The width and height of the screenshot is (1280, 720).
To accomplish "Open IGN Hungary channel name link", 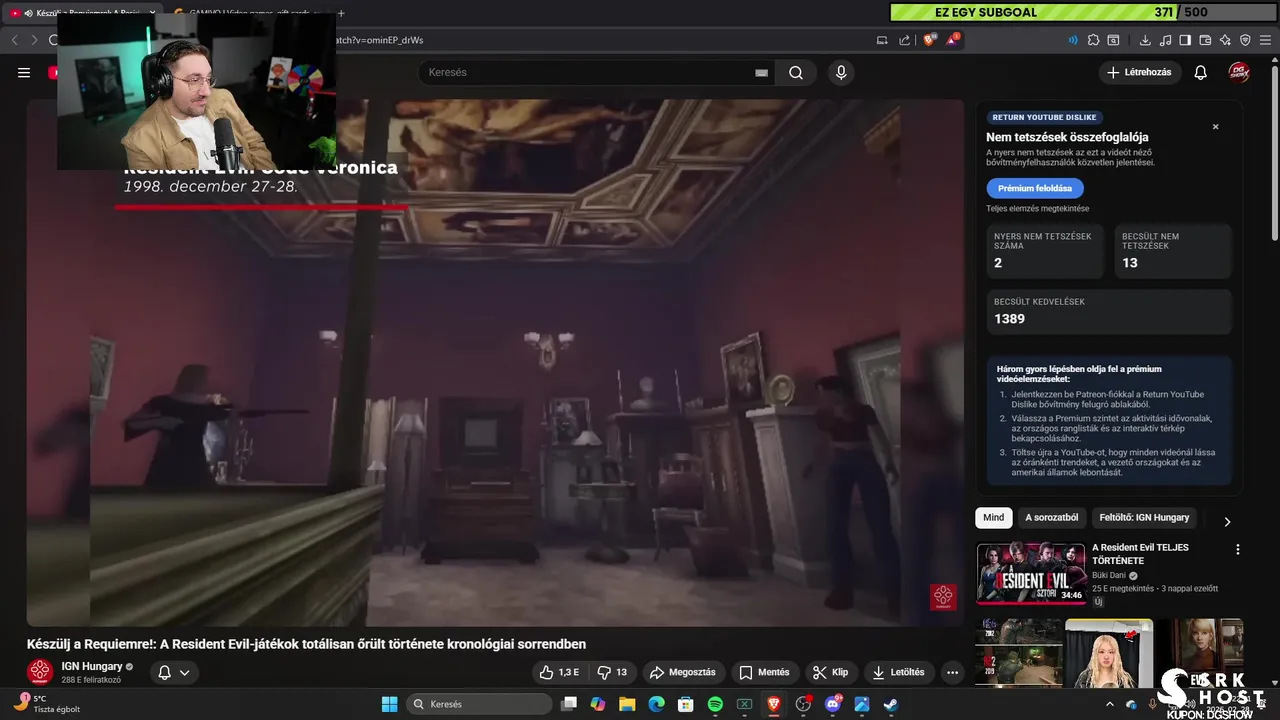I will pos(92,666).
